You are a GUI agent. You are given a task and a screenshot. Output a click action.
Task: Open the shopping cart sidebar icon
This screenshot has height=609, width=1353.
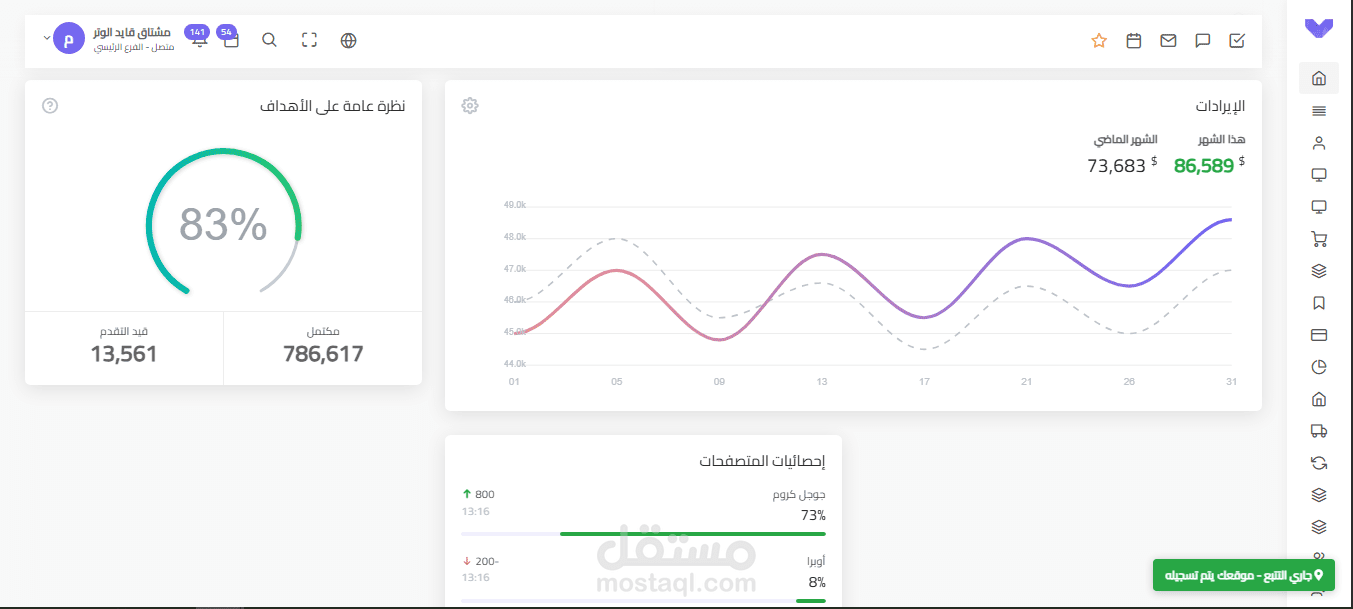tap(1319, 239)
